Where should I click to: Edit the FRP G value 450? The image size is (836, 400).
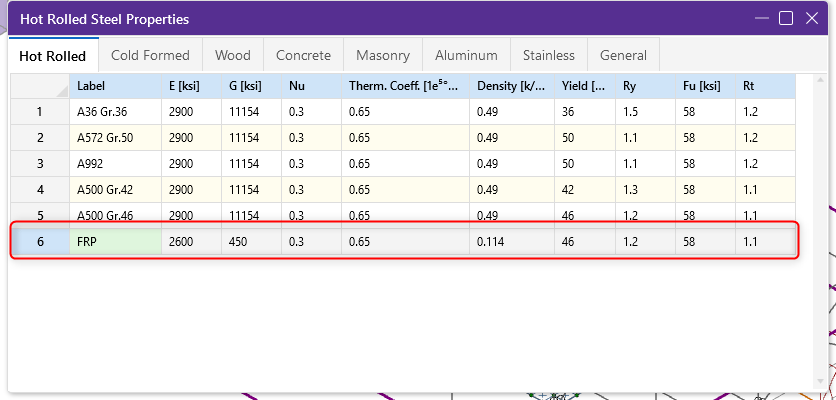(x=251, y=241)
